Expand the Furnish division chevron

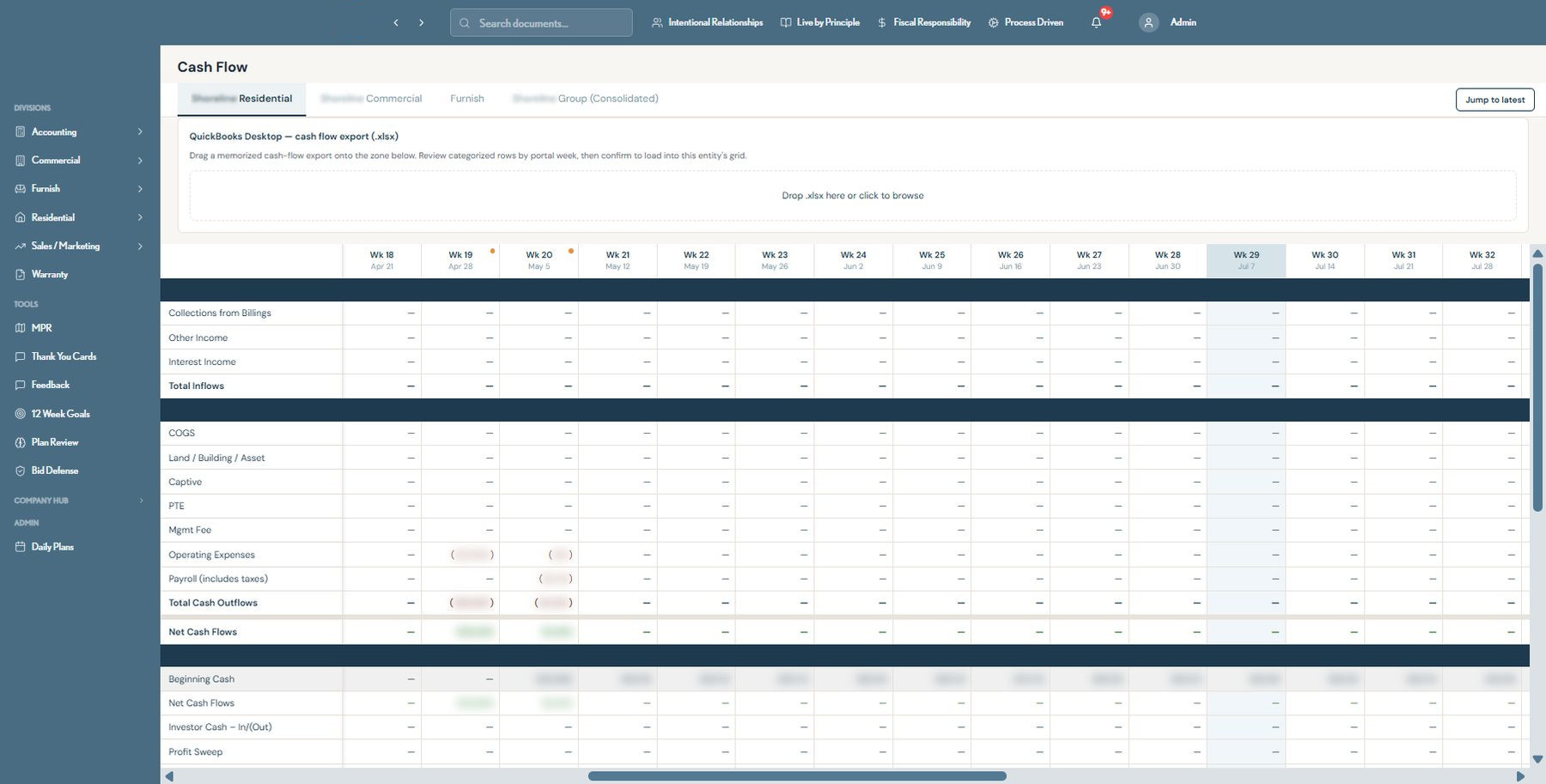140,189
